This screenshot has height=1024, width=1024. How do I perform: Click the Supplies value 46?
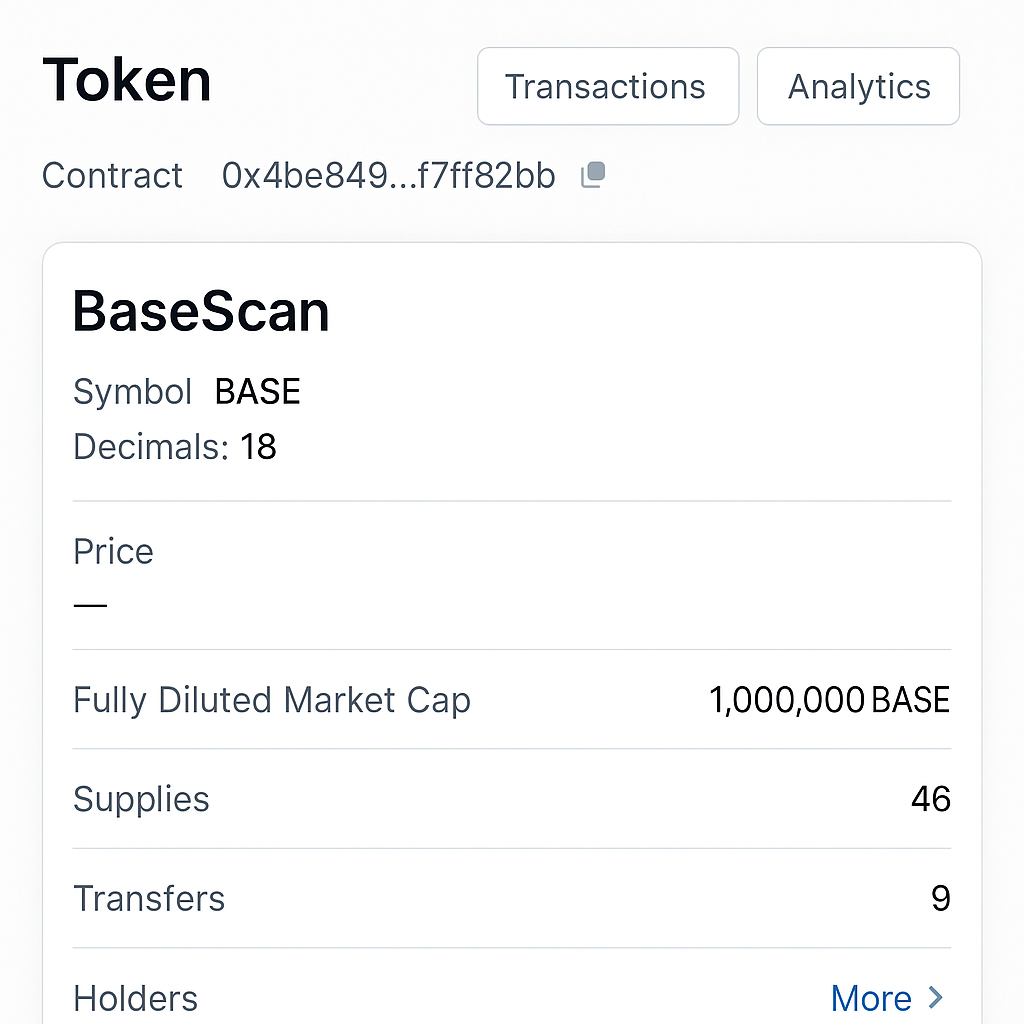click(x=931, y=799)
